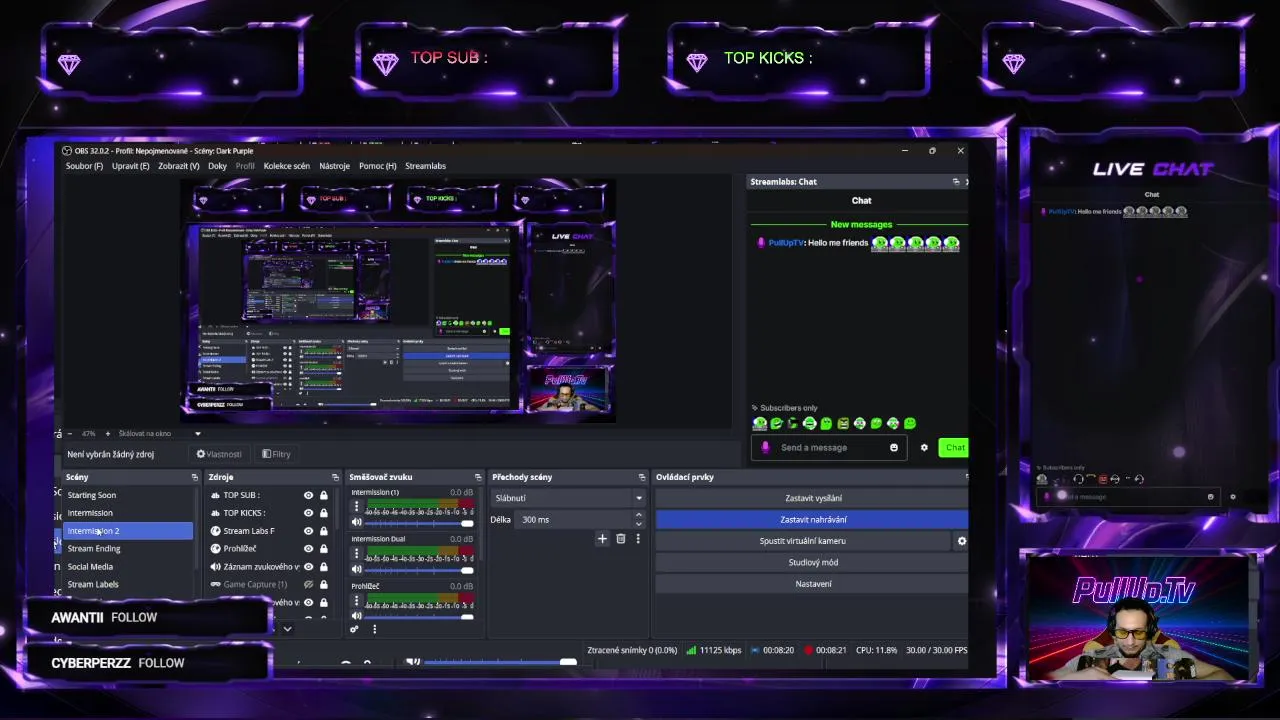Click the Send a message chat field
1280x720 pixels.
coord(830,448)
